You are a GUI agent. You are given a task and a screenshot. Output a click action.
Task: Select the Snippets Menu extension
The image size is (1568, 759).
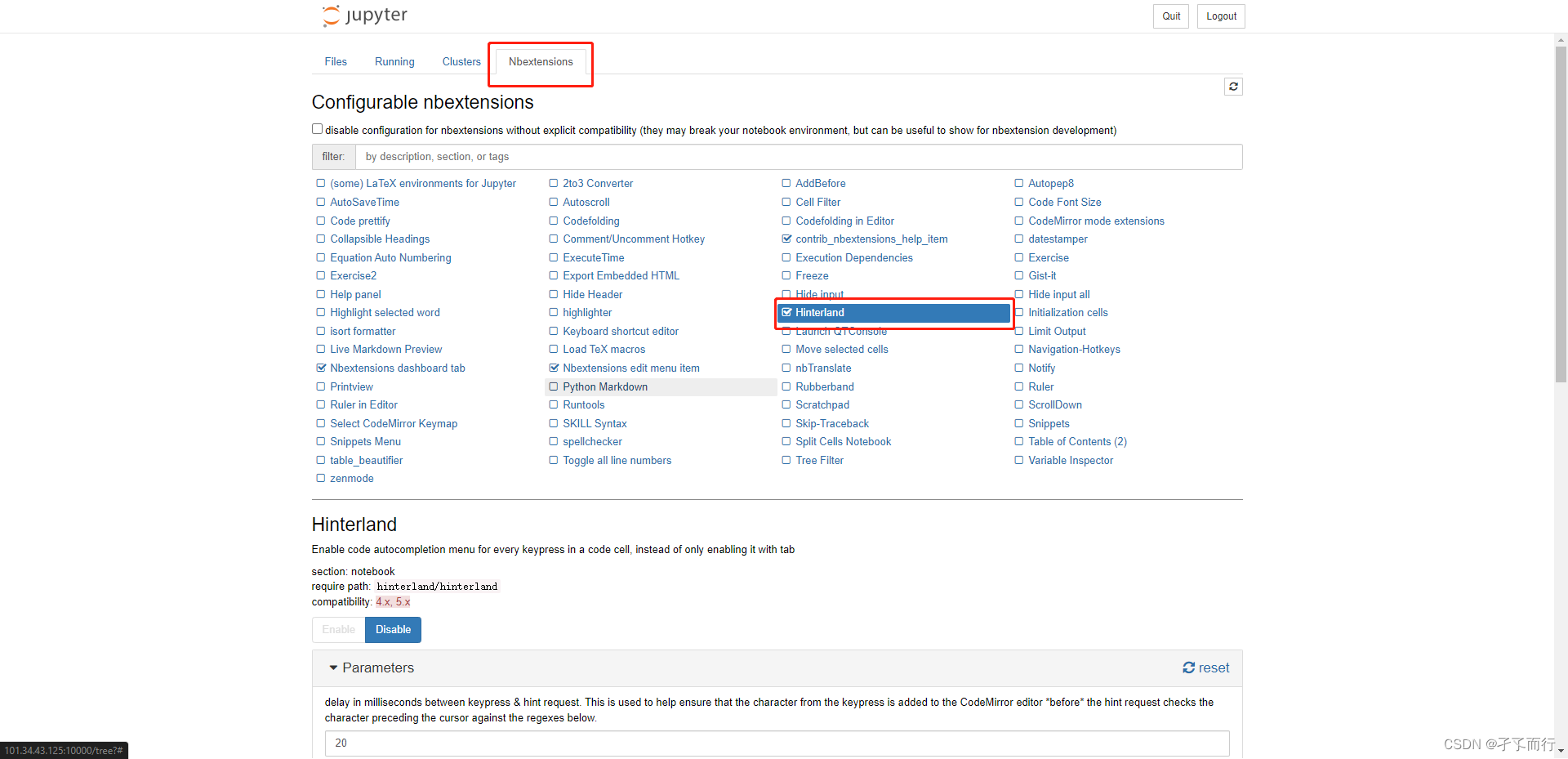click(x=364, y=442)
